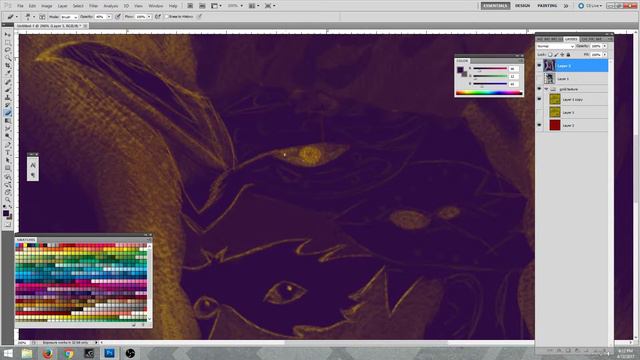Switch to the Essentials workspace
This screenshot has width=640, height=360.
(x=495, y=6)
